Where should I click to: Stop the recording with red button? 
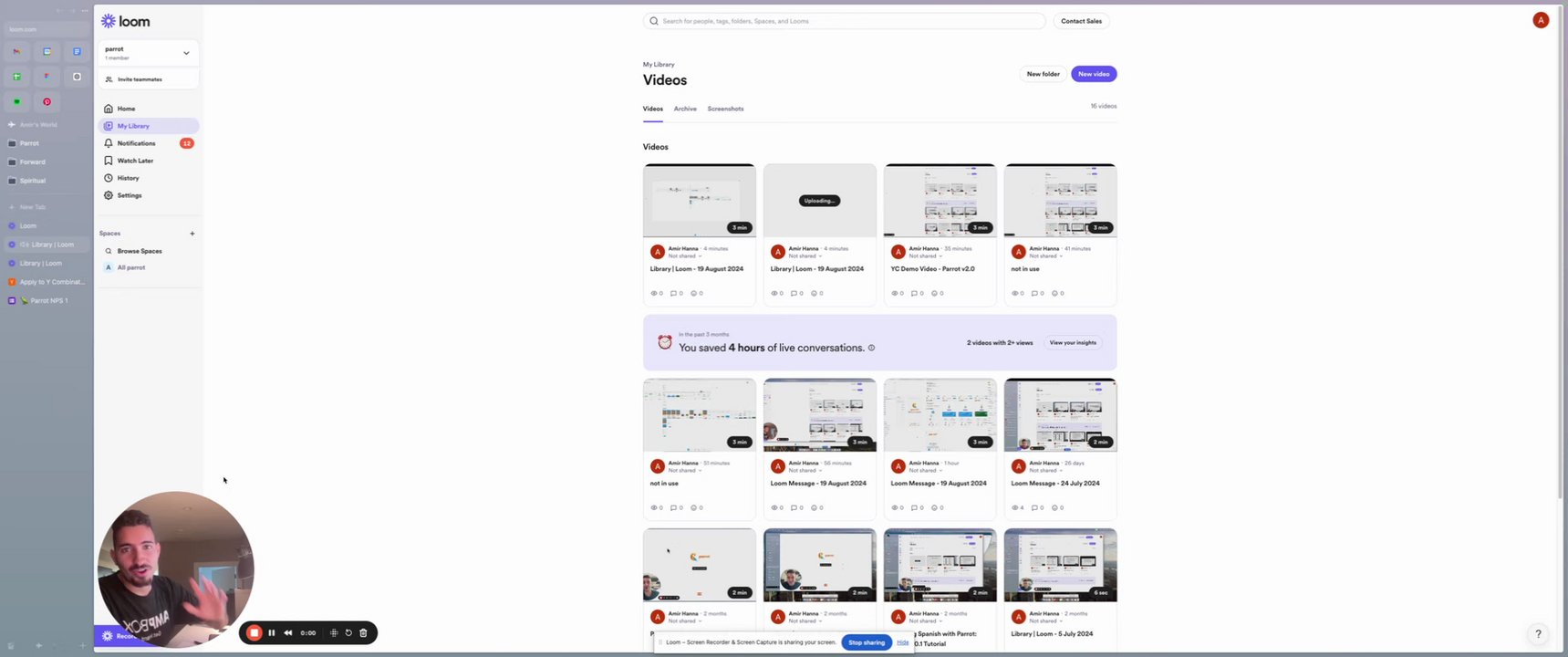(x=254, y=633)
